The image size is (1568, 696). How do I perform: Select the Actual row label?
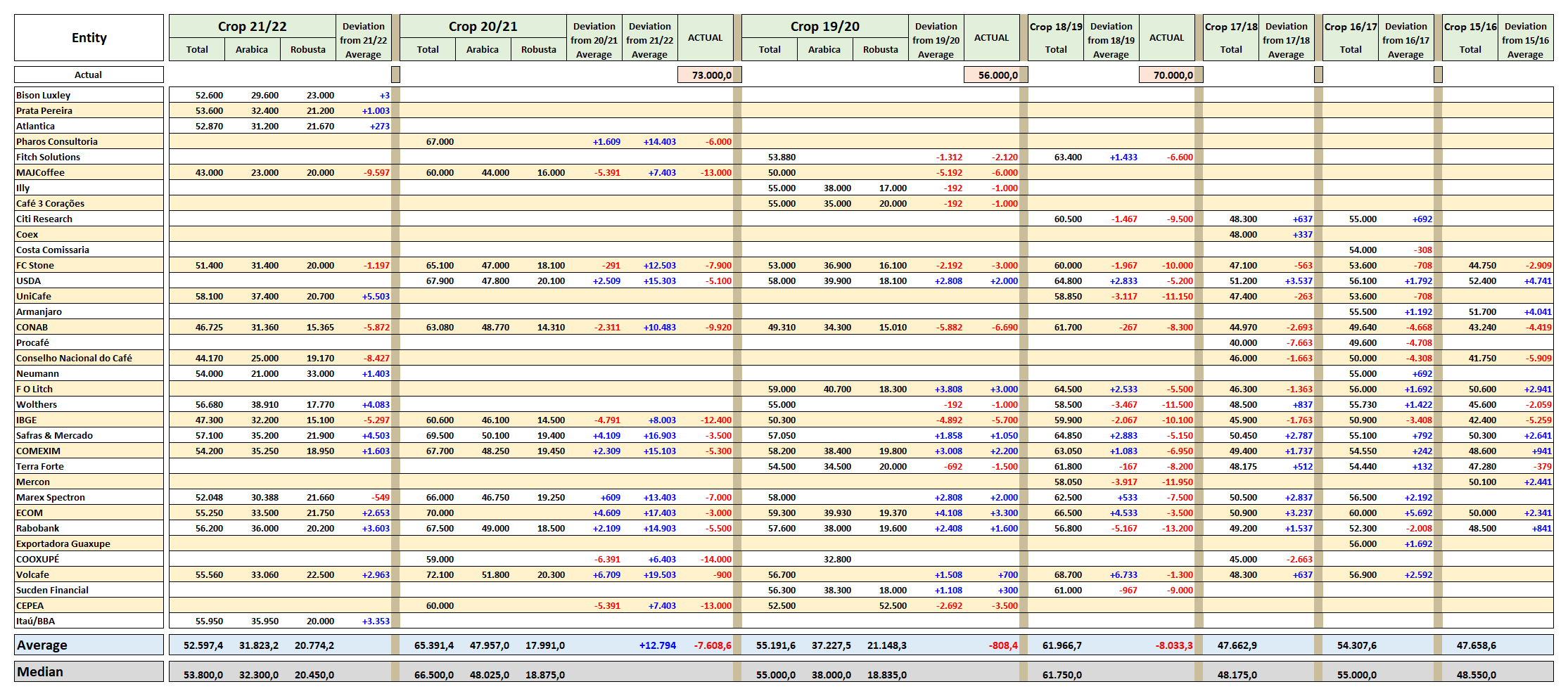pos(89,75)
